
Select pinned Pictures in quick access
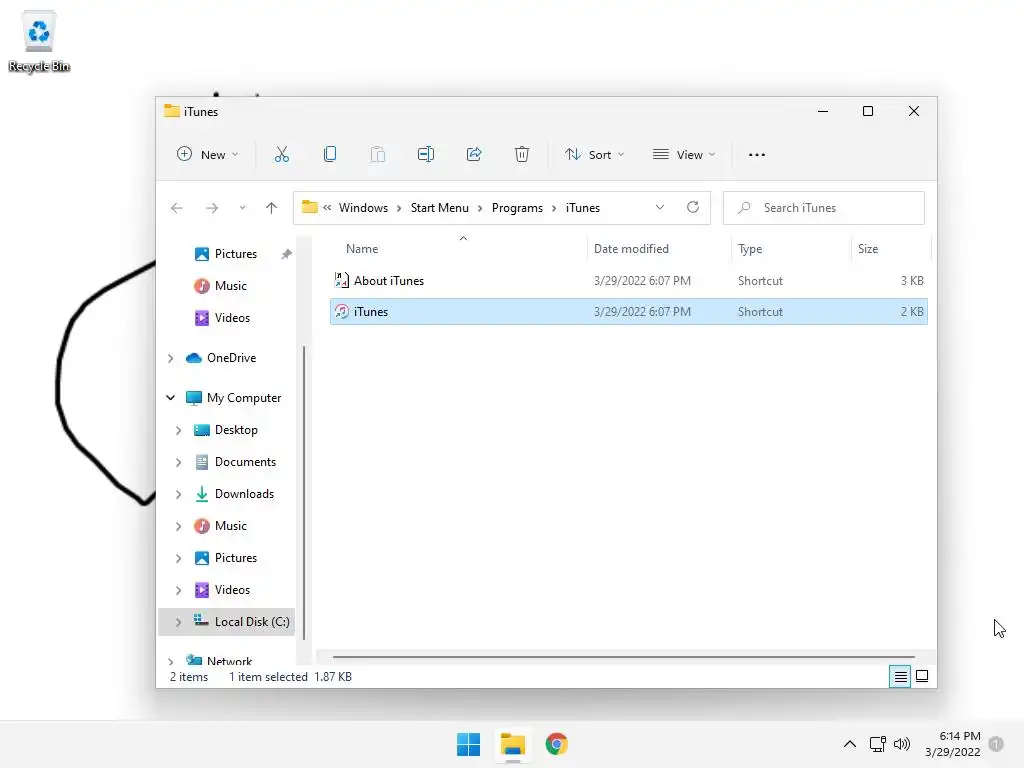point(236,254)
